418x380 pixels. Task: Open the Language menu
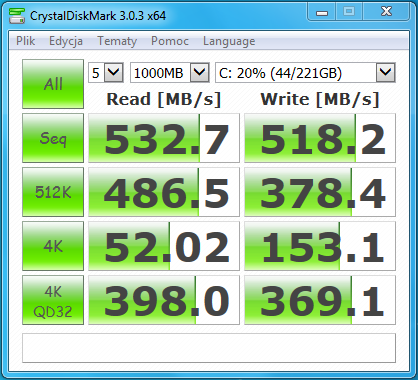[x=229, y=41]
